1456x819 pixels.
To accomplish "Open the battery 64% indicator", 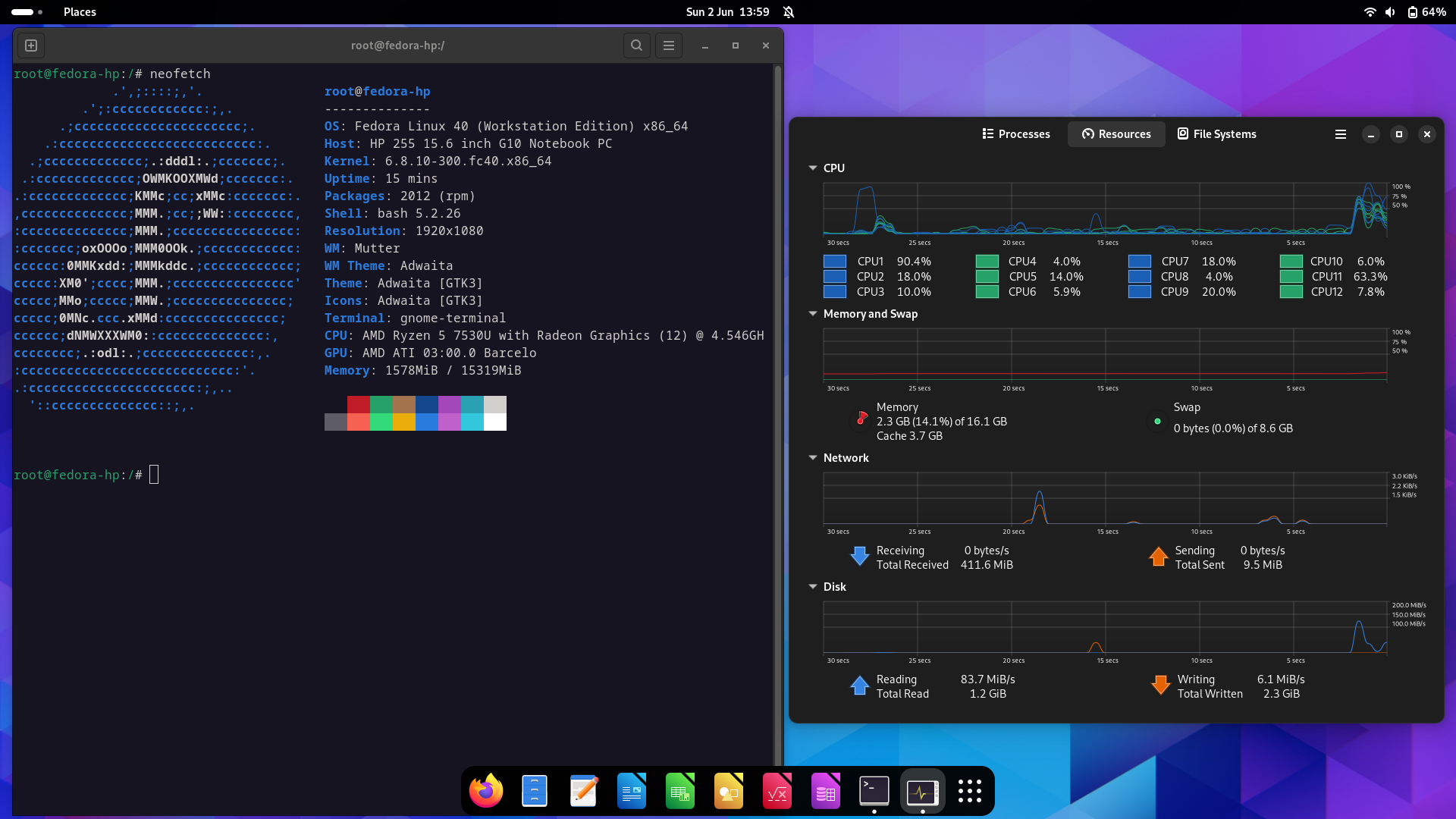I will point(1426,12).
